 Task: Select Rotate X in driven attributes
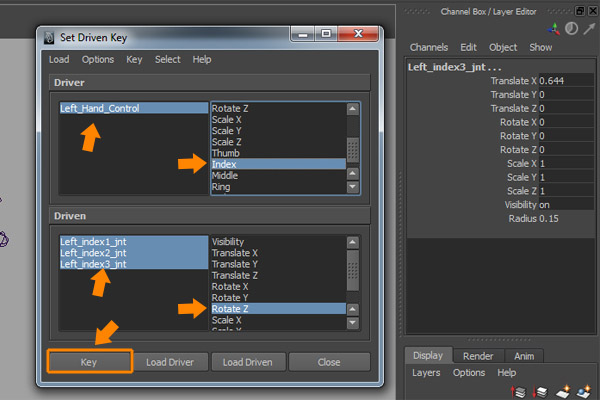click(x=278, y=286)
